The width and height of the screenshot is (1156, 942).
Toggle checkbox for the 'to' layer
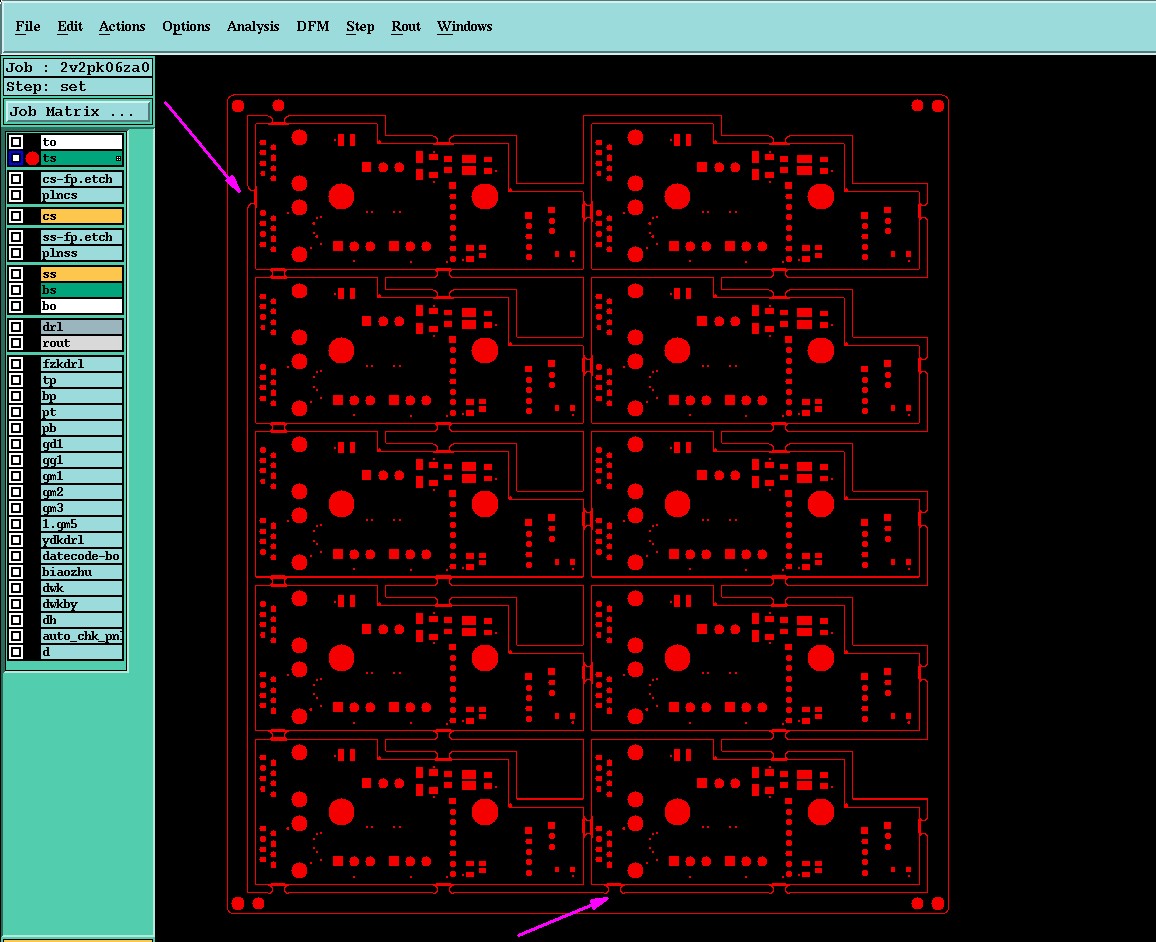[x=16, y=142]
